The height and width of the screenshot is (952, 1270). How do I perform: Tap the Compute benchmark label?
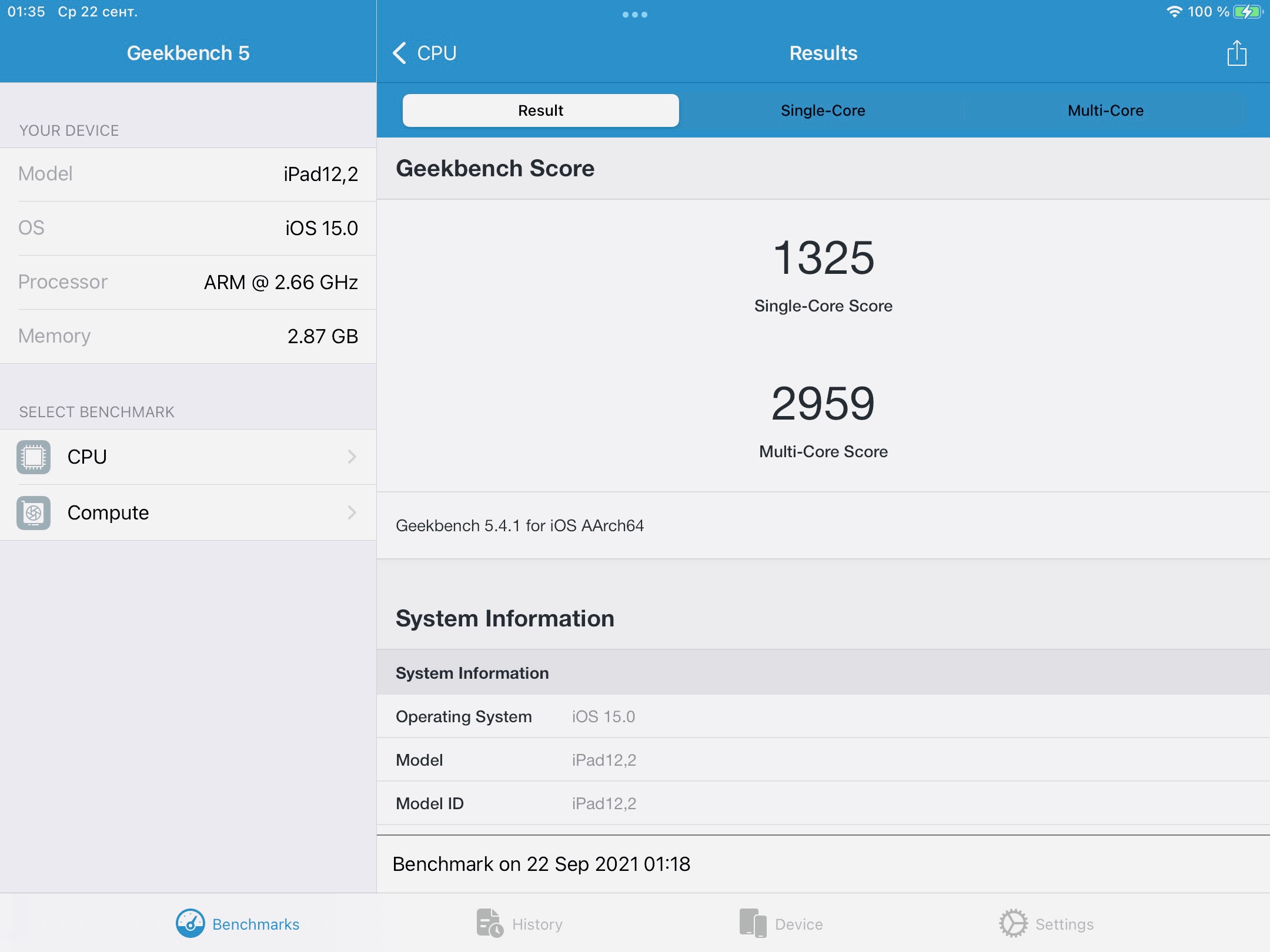tap(108, 512)
